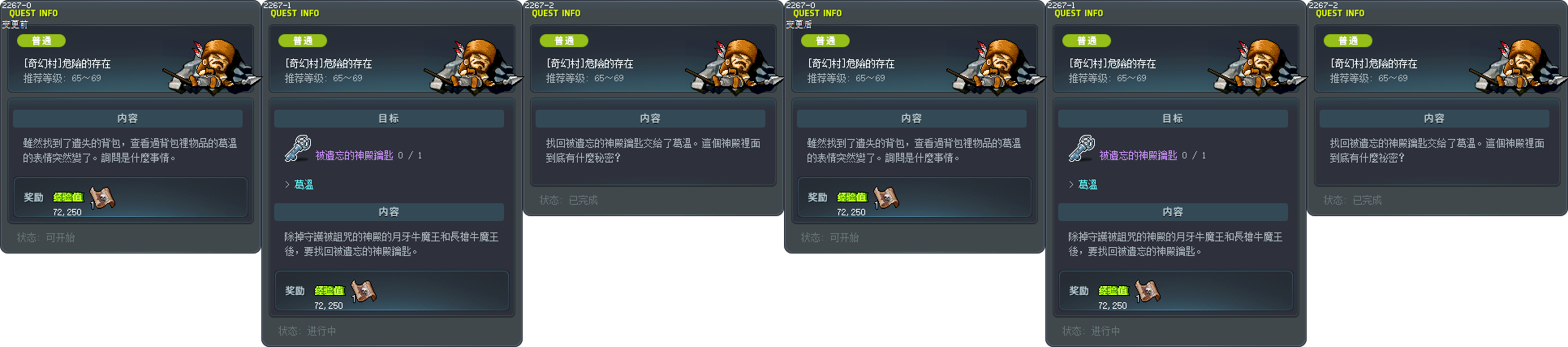Click the NPC portrait in the 变更前 2267-0 panel
The width and height of the screenshot is (1568, 347).
213,64
